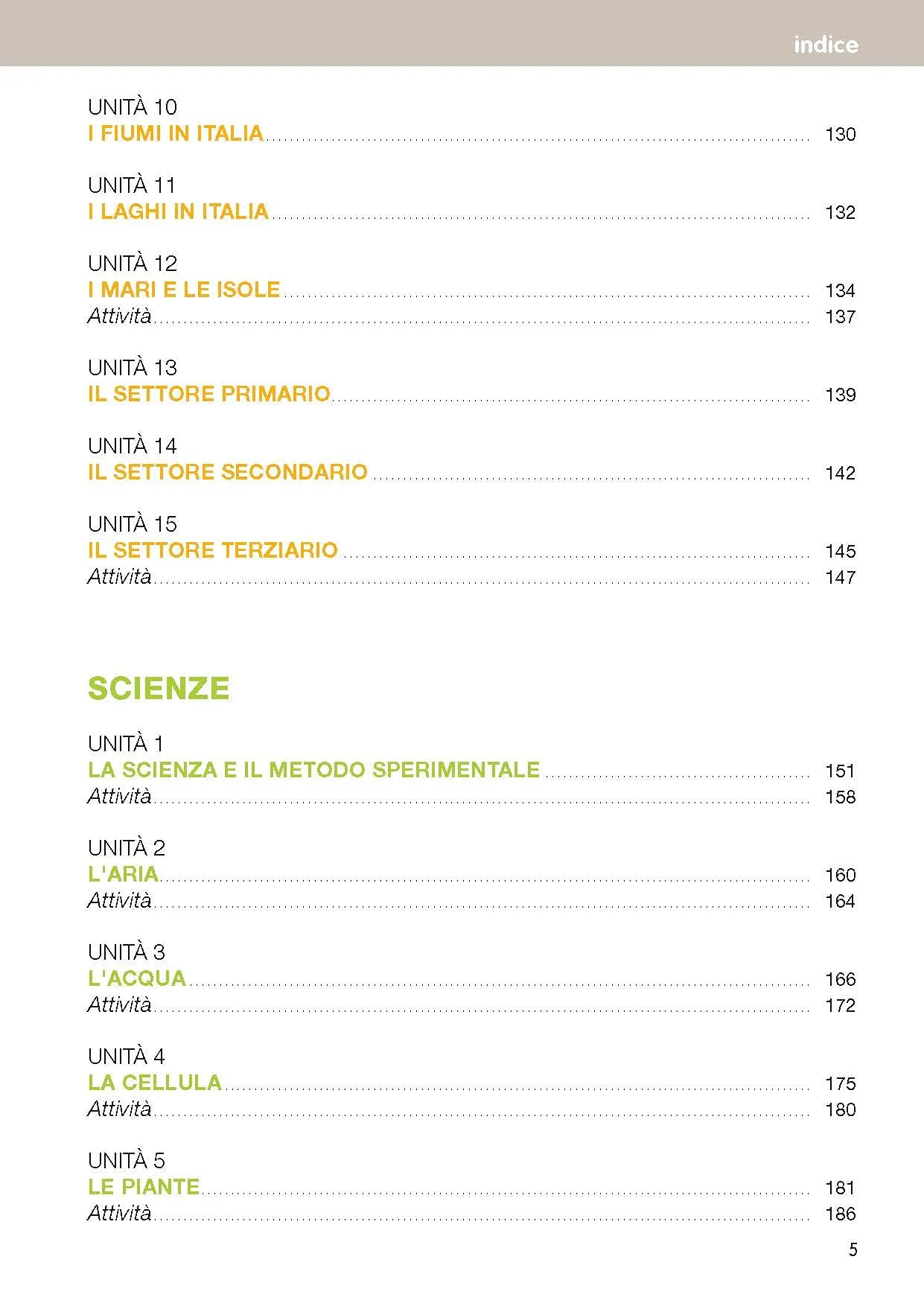Click the indice header label
Screen dimensions: 924x1306
826,45
